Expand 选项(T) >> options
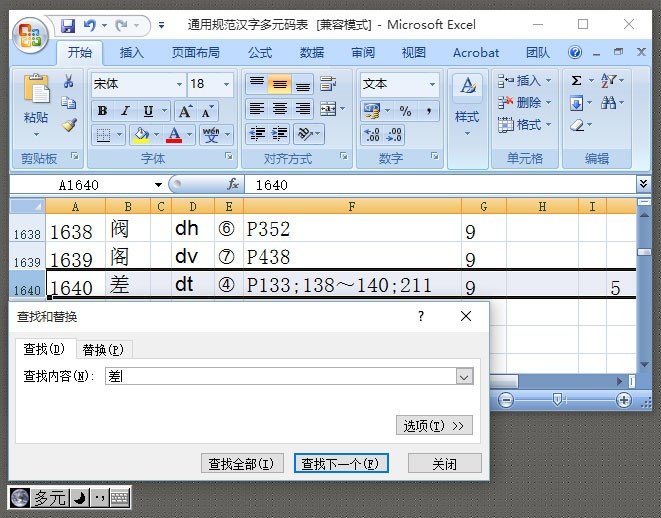 point(434,426)
